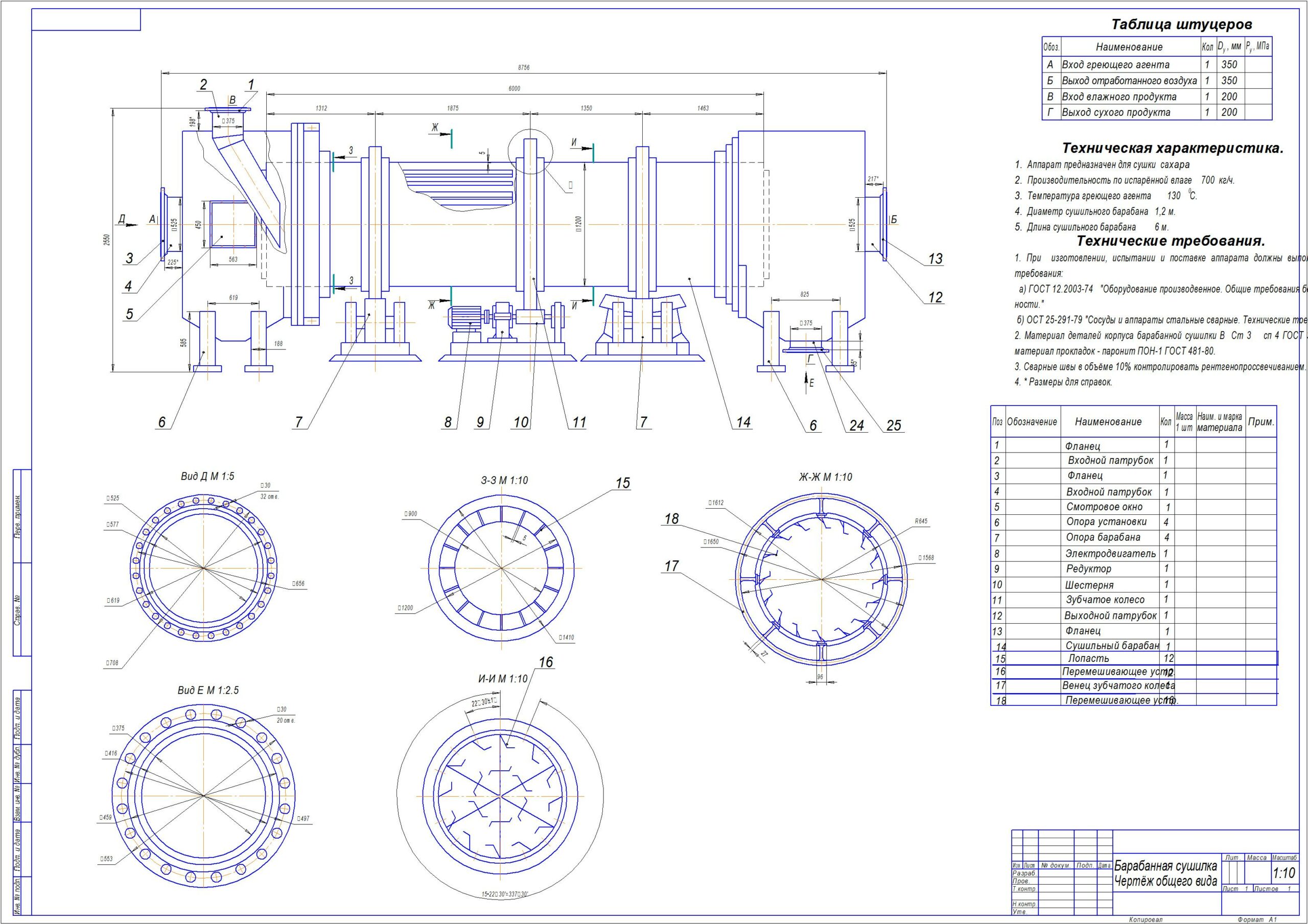Click position callout number '14' below the drum
This screenshot has height=924, width=1308.
(x=743, y=422)
